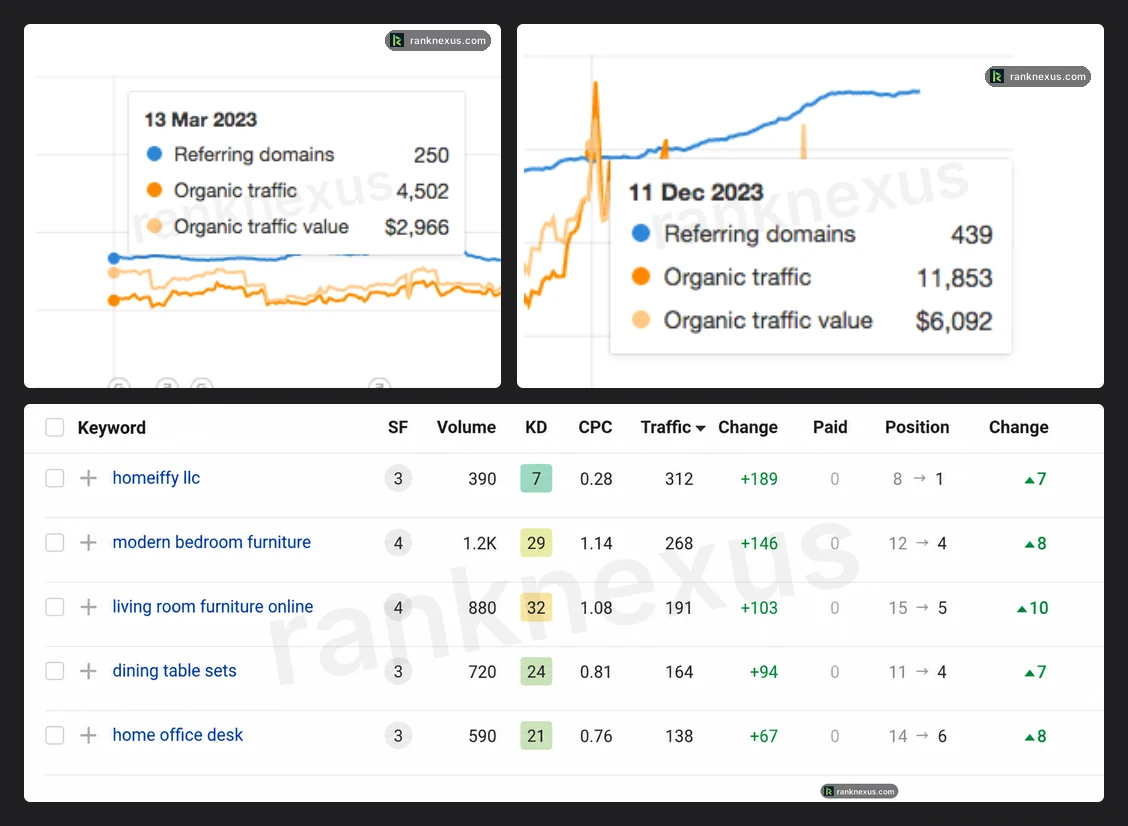Open the living room furniture online link

click(x=212, y=607)
